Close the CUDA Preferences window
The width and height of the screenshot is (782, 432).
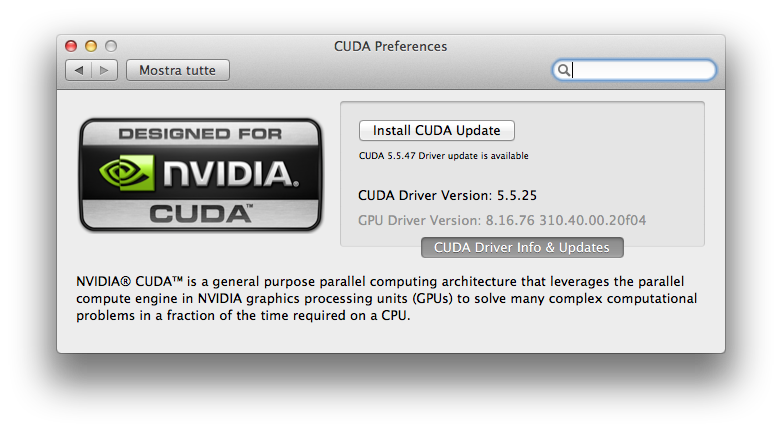71,46
